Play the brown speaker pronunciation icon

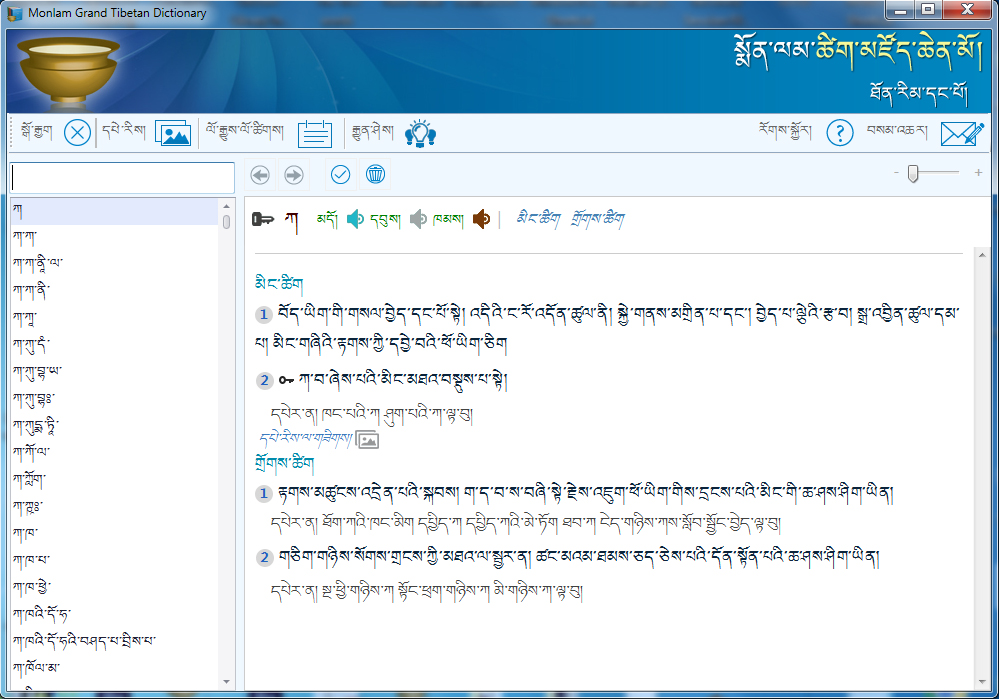tap(482, 219)
